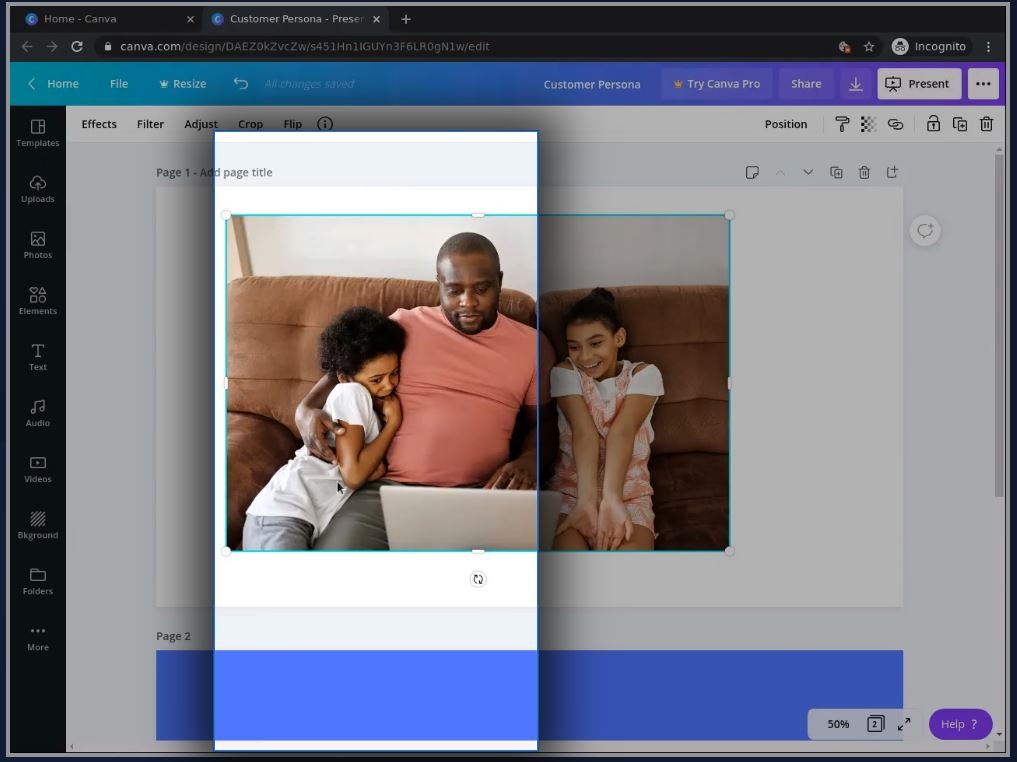The height and width of the screenshot is (762, 1017).
Task: Click the copy style paint roller icon
Action: 842,124
